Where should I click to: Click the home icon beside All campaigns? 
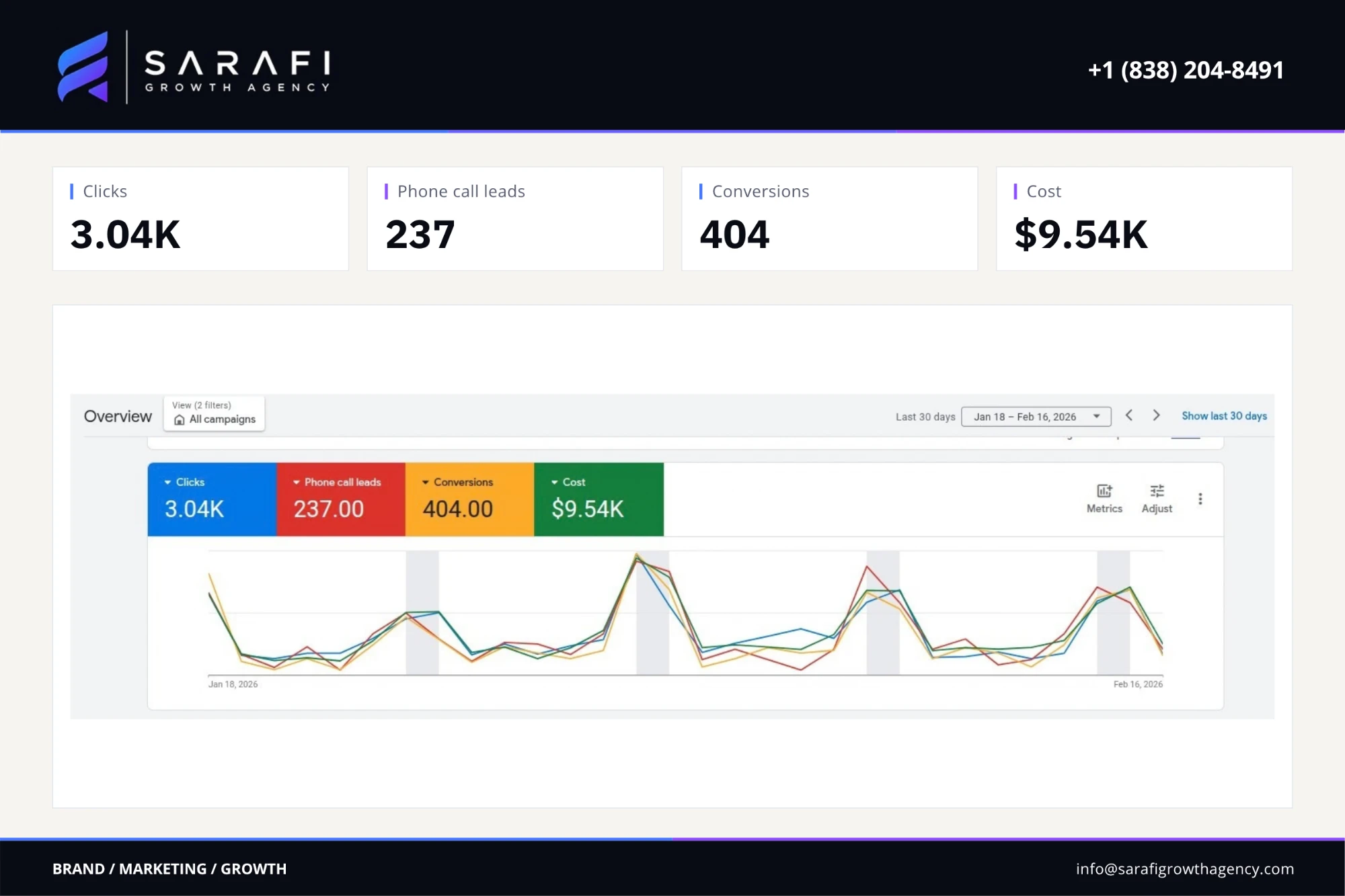point(179,419)
